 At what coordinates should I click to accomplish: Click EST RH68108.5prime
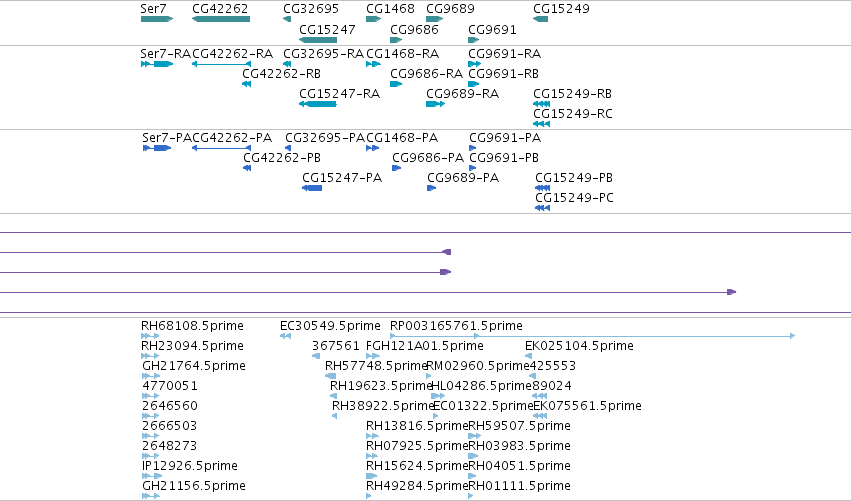click(150, 337)
